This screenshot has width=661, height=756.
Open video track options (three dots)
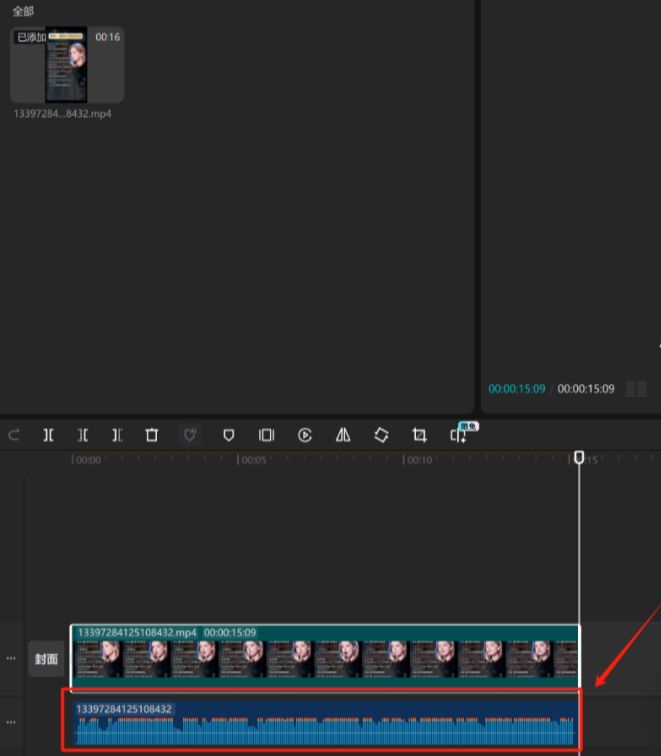(12, 659)
